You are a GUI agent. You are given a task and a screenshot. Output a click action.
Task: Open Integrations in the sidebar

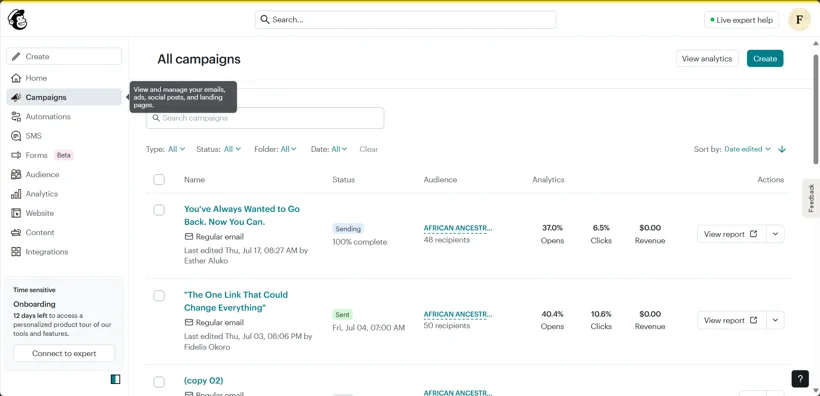(x=64, y=252)
